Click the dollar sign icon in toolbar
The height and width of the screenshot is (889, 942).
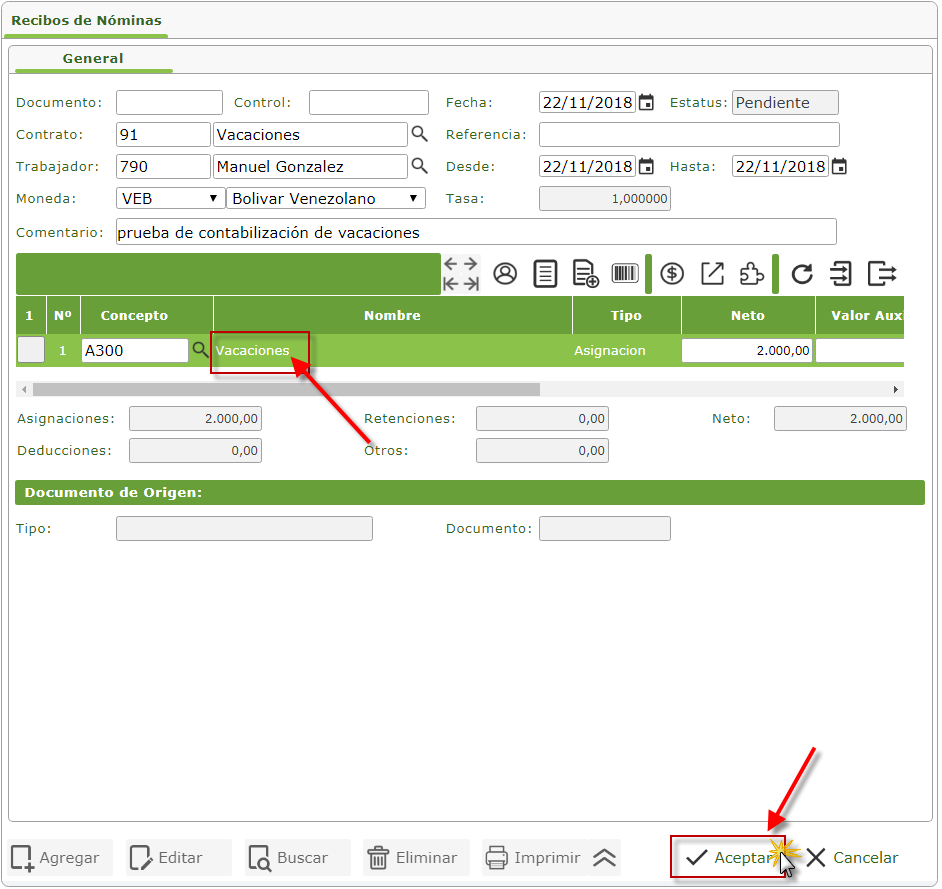pyautogui.click(x=672, y=274)
